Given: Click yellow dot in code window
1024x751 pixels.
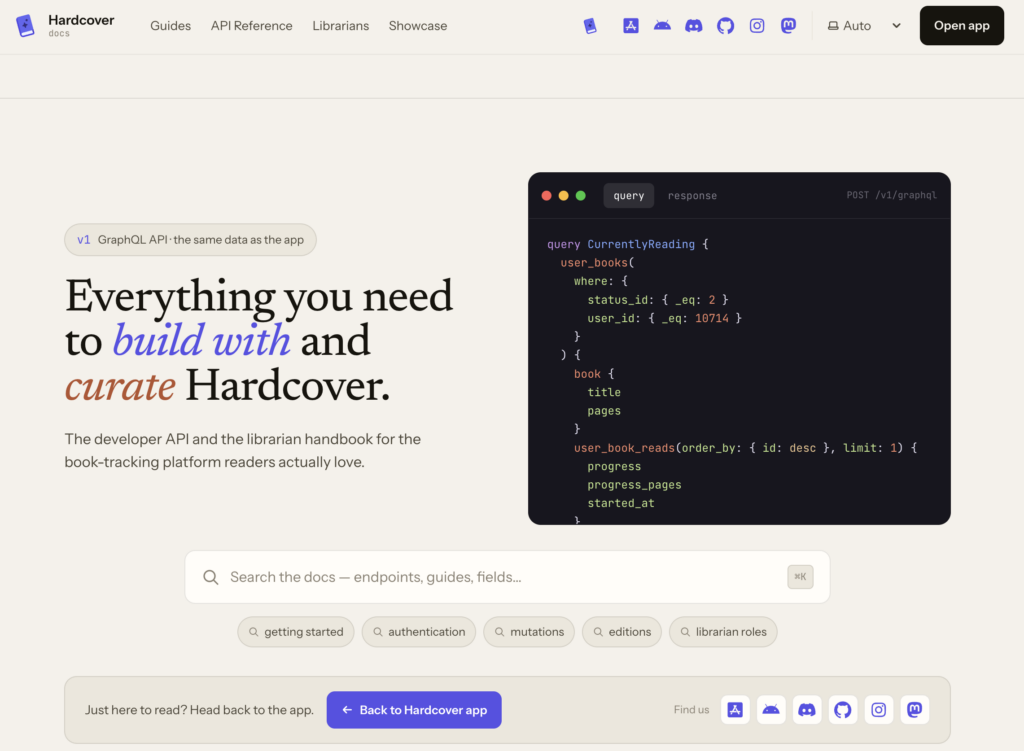Looking at the screenshot, I should pos(564,195).
